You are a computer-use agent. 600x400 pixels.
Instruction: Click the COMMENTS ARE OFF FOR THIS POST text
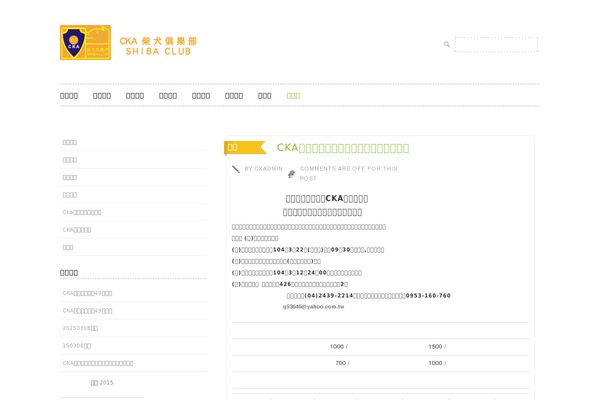pos(349,173)
